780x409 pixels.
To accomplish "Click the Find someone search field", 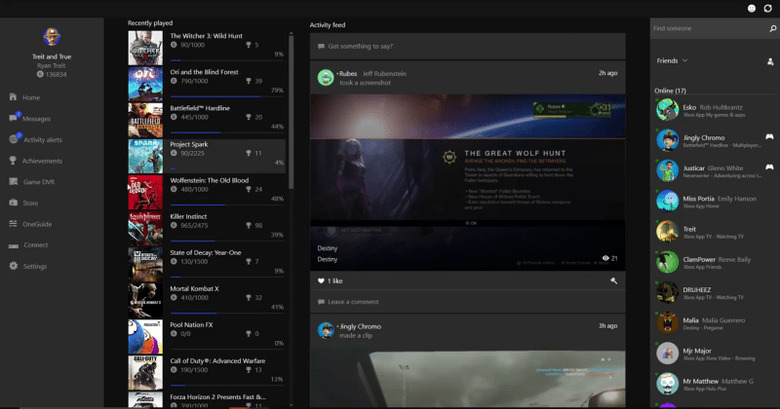I will coord(709,29).
